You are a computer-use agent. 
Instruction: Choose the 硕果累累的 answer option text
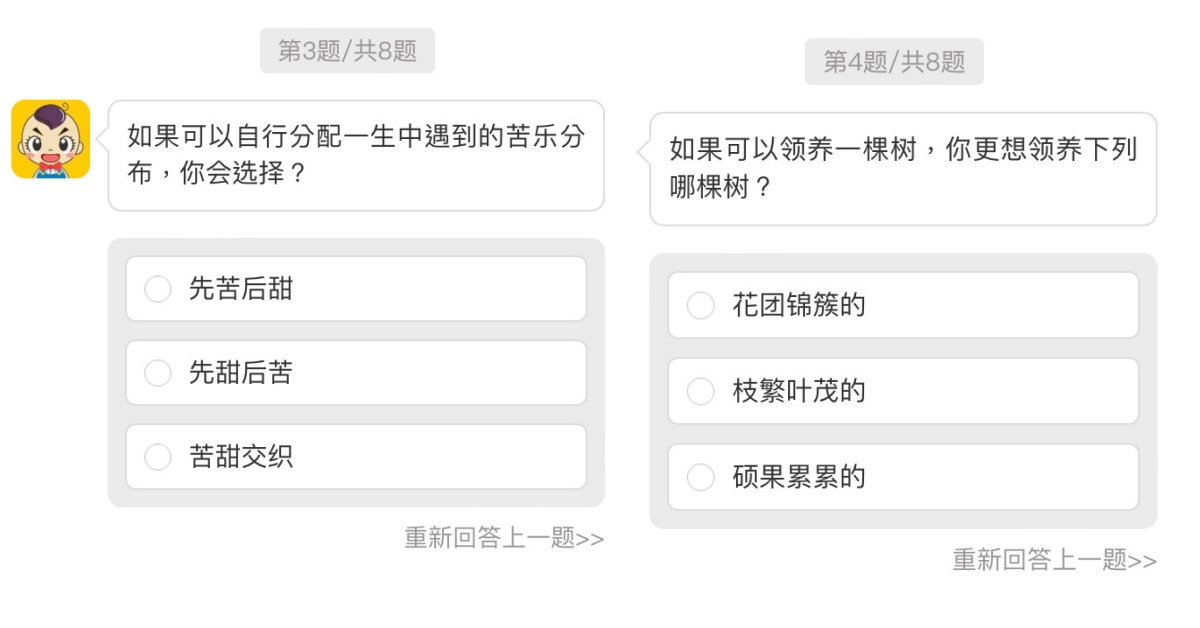point(798,477)
